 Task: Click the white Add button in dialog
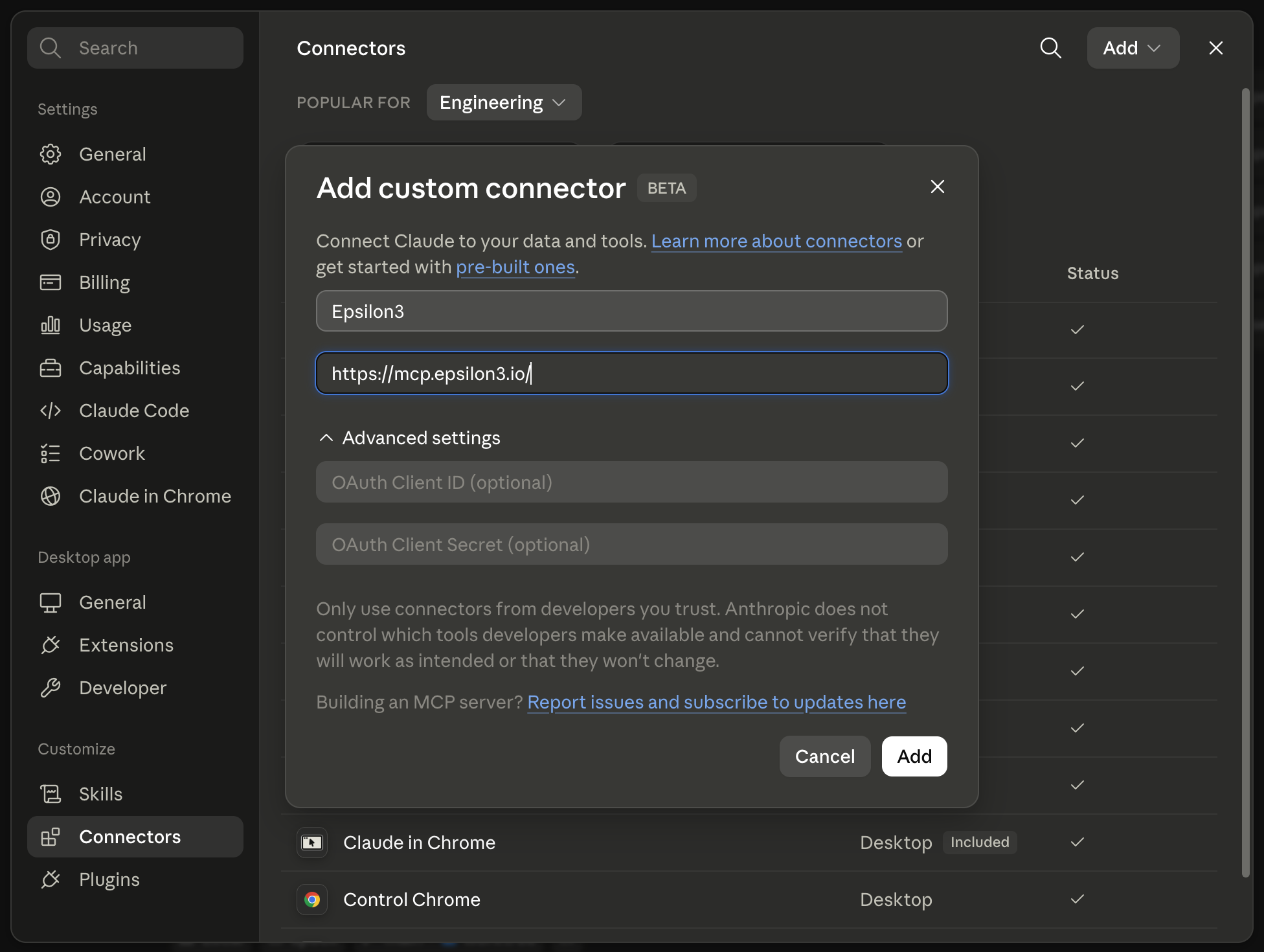tap(914, 756)
